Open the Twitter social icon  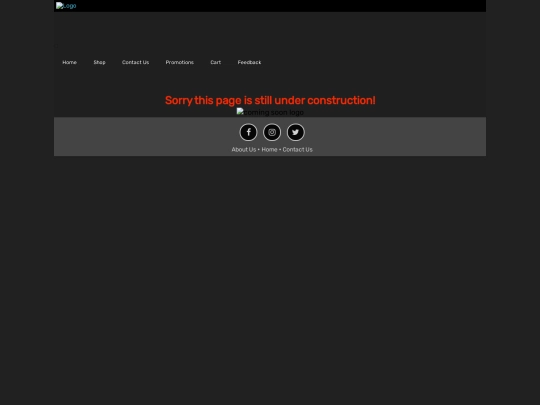coord(295,132)
